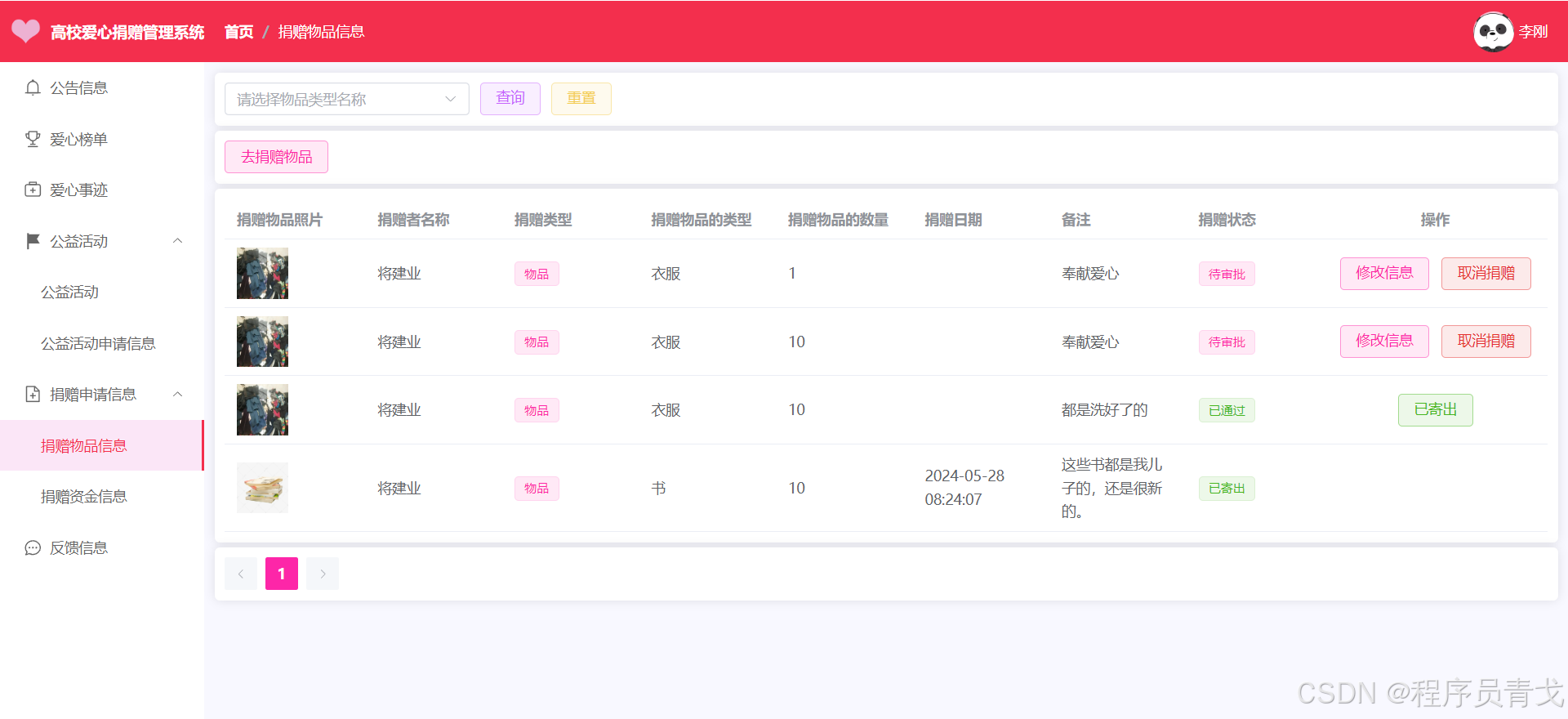
Task: Go to the next page arrow
Action: tap(323, 574)
